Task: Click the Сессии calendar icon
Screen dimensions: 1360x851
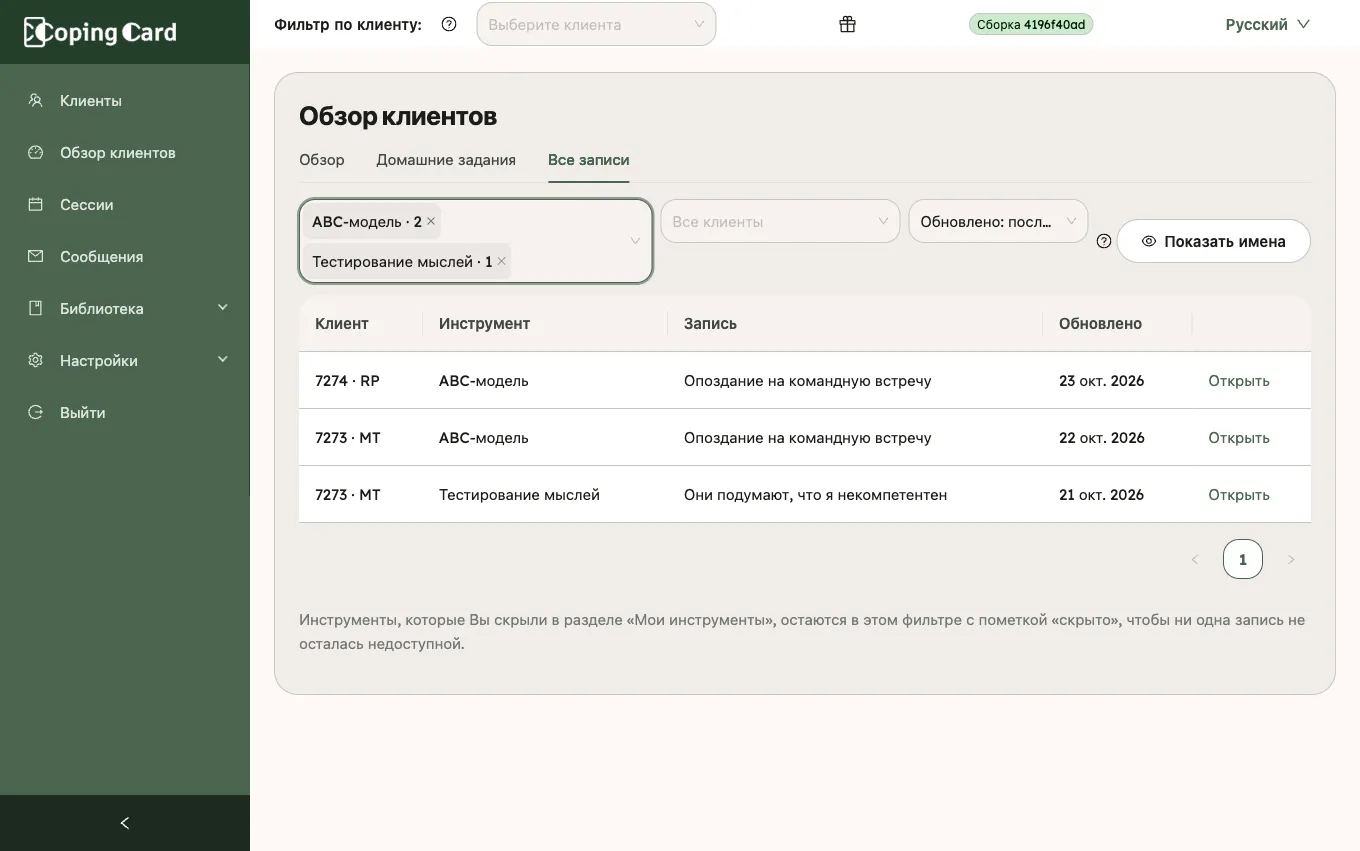Action: coord(36,204)
